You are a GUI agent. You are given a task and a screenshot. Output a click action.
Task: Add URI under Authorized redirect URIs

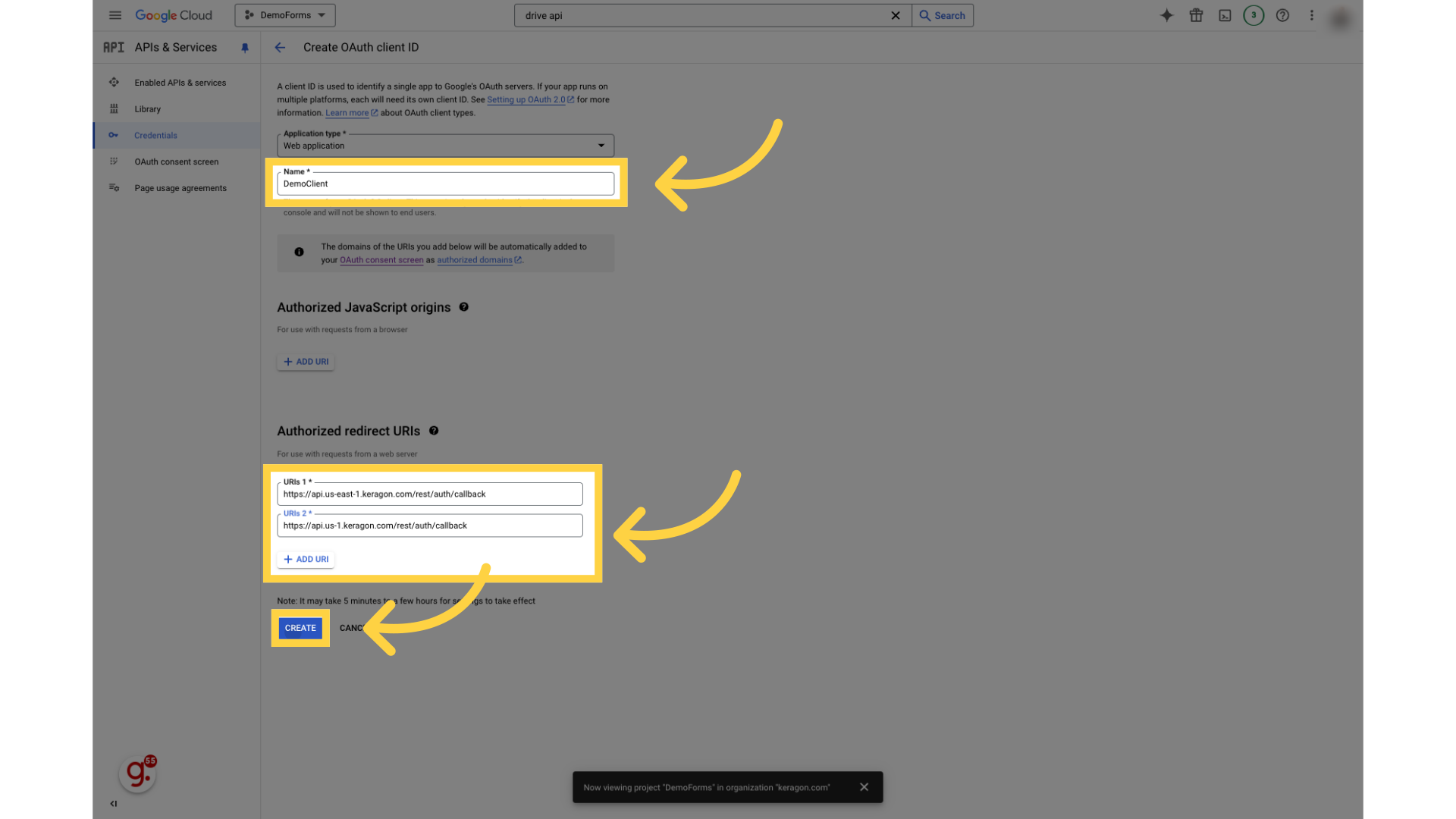(x=306, y=560)
